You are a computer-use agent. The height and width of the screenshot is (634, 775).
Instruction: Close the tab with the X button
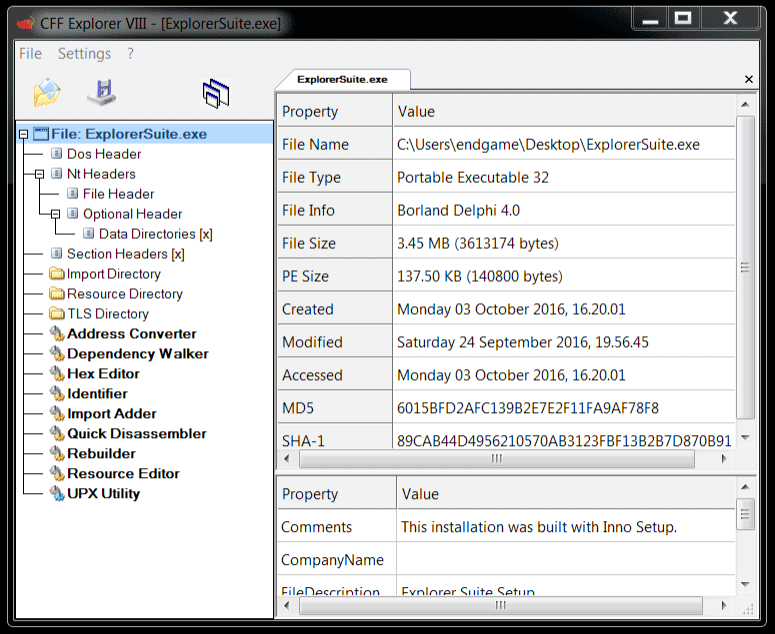(x=749, y=79)
